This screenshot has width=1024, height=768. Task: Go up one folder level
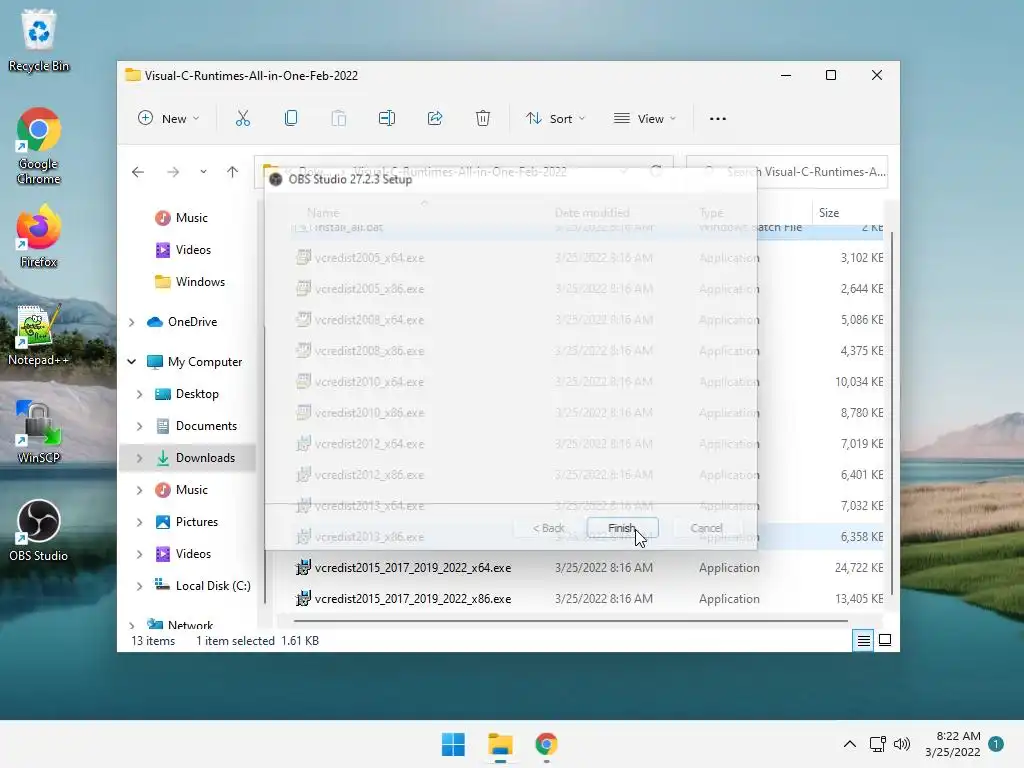point(232,172)
